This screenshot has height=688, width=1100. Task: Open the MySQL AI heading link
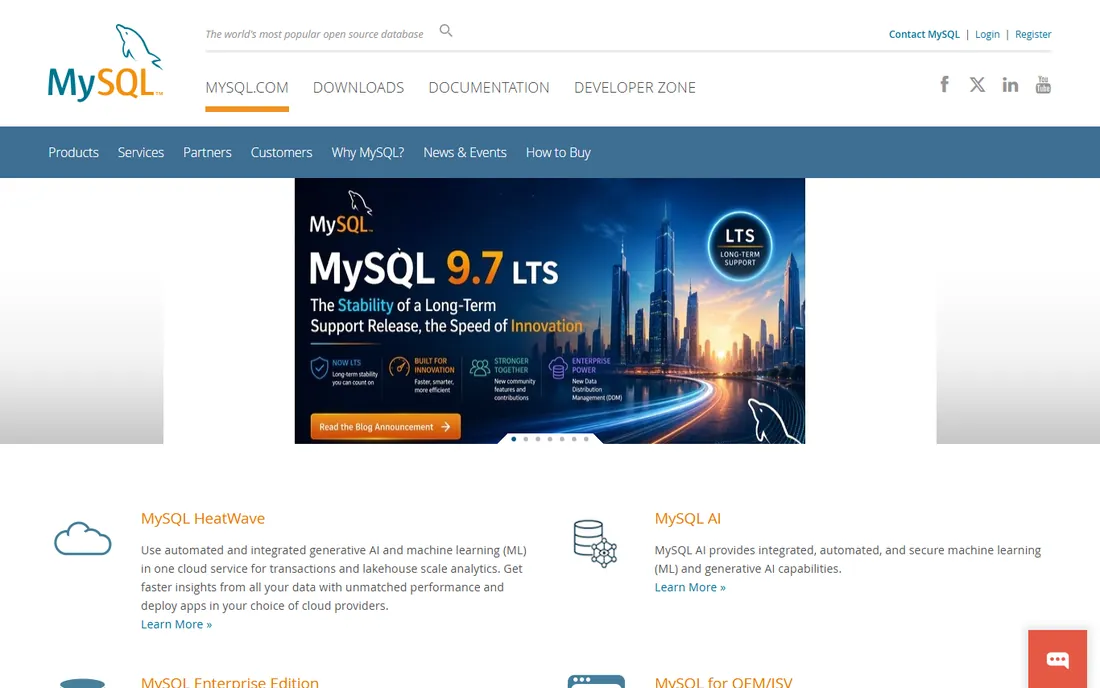point(688,518)
